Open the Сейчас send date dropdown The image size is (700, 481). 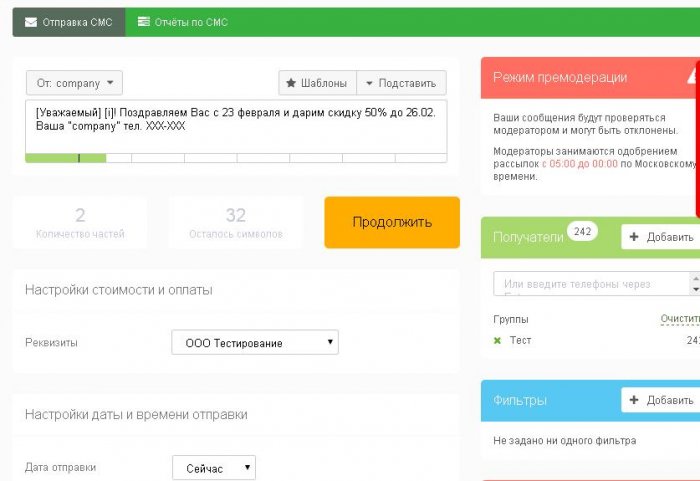click(x=213, y=468)
